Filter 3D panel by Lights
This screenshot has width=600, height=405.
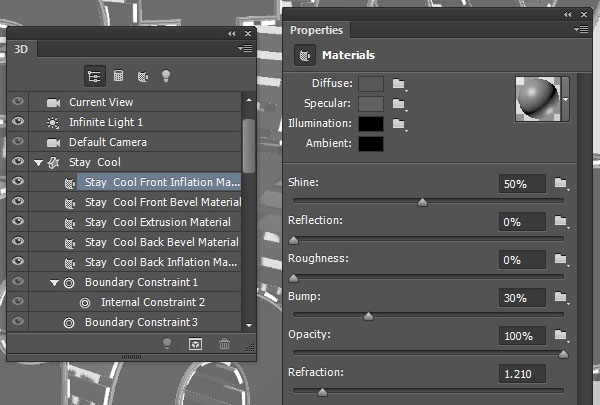[x=166, y=76]
